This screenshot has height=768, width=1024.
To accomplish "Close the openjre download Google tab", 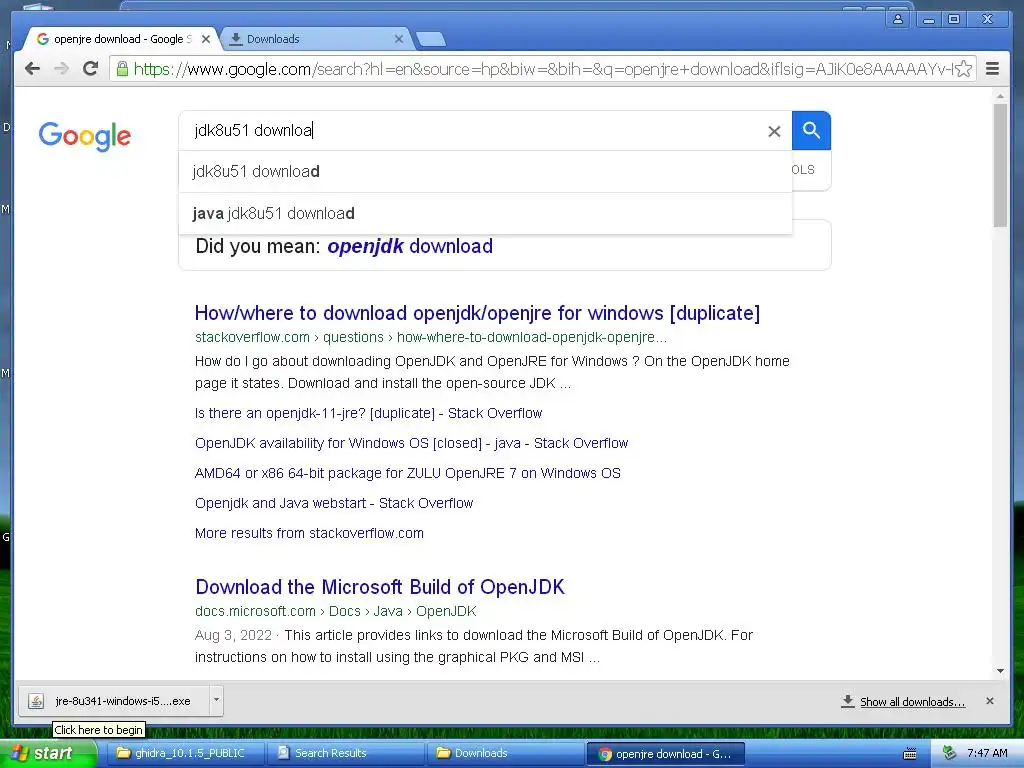I will pyautogui.click(x=206, y=39).
